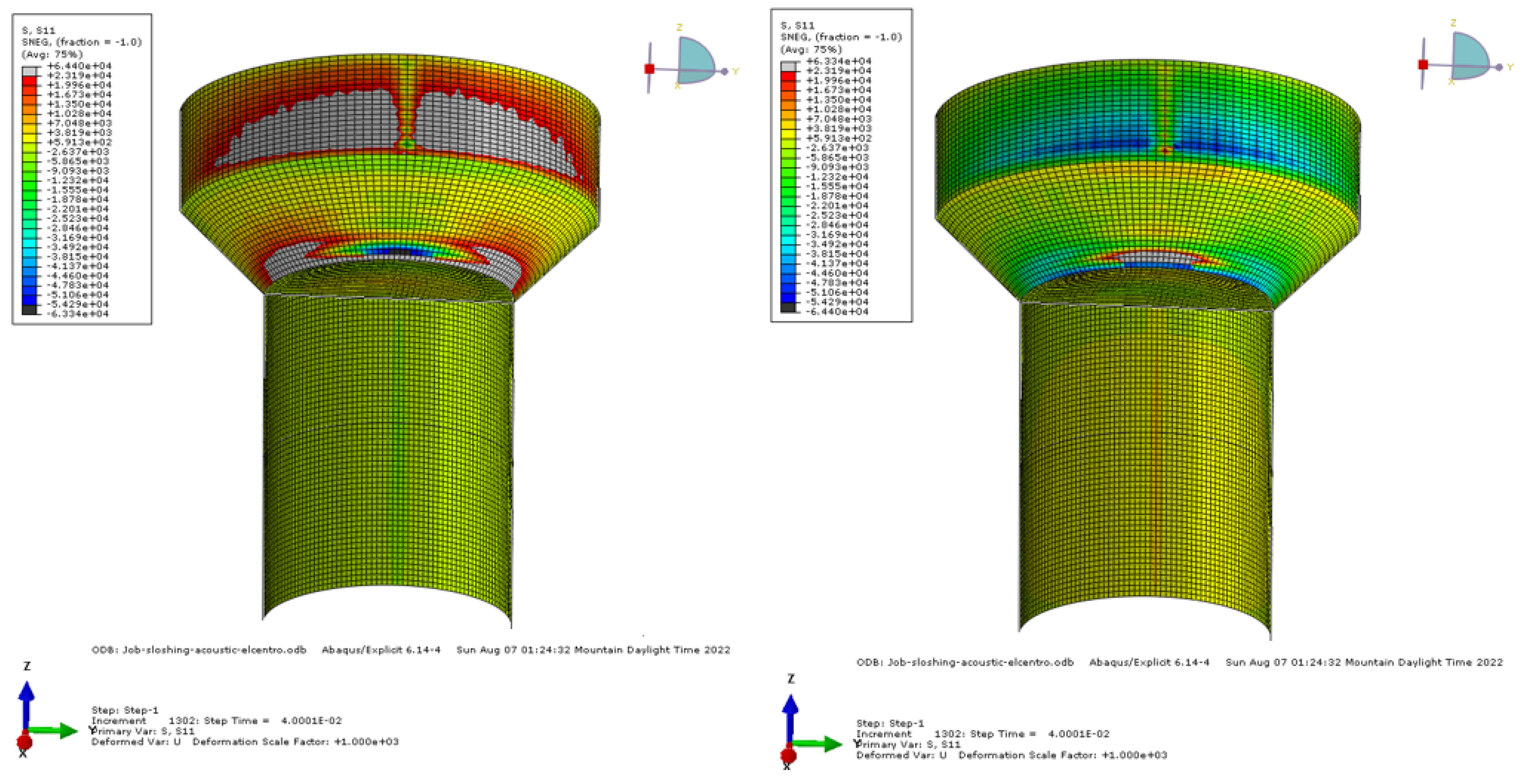Click Step: Step-1 text in left state block
The image size is (1527, 784).
(x=125, y=710)
